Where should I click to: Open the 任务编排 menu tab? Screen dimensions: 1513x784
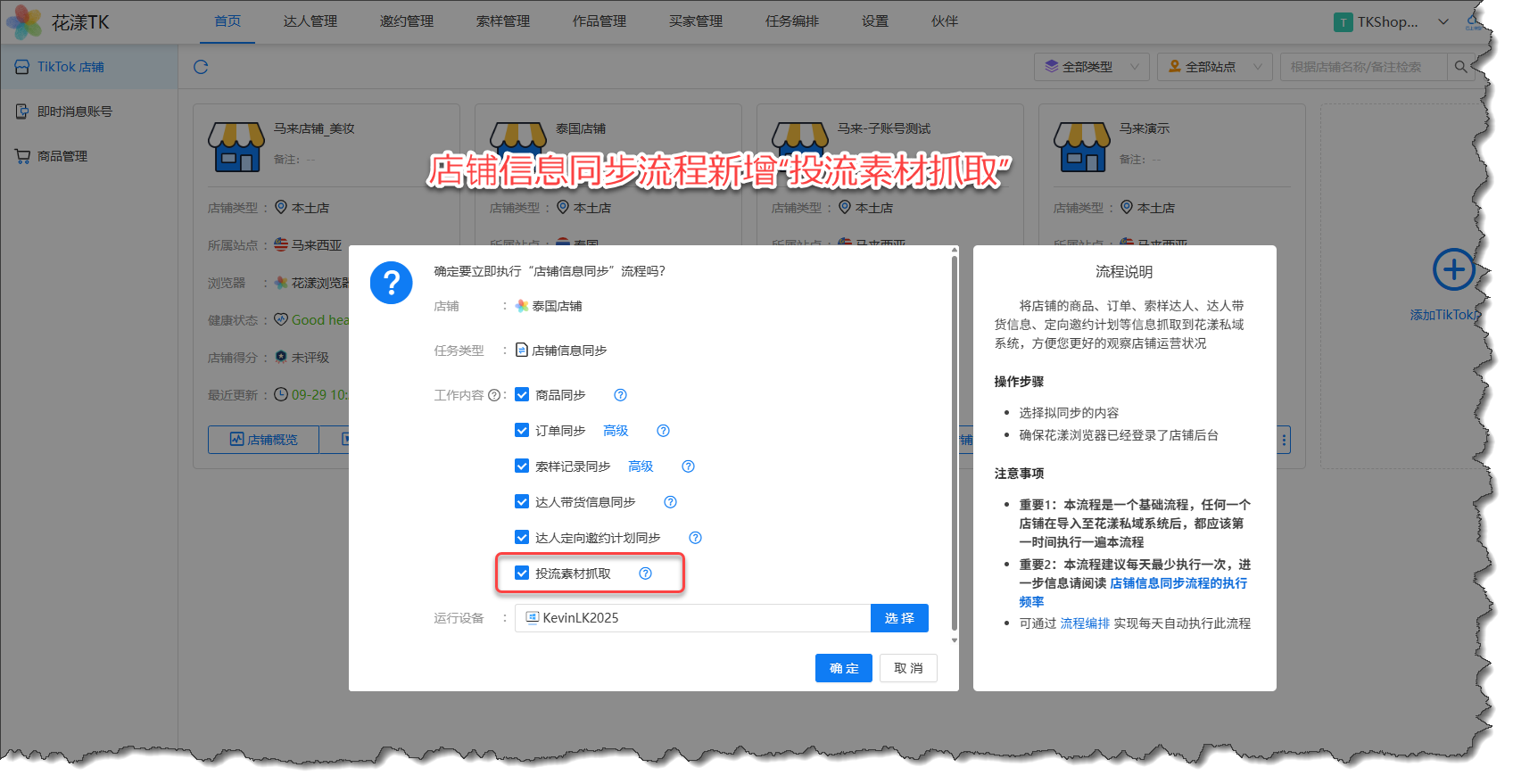(x=791, y=21)
